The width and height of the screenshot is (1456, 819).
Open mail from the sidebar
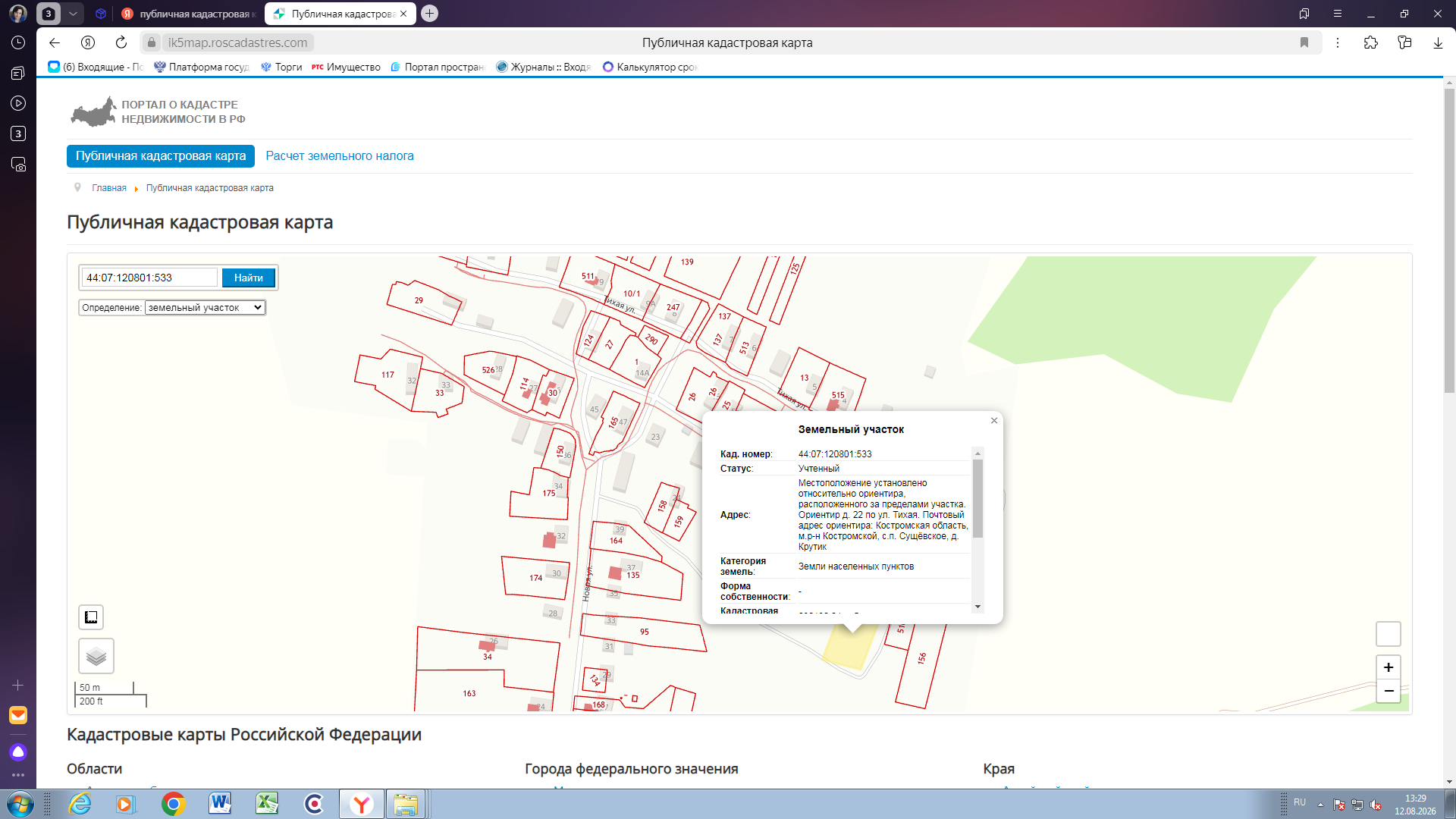pyautogui.click(x=18, y=715)
